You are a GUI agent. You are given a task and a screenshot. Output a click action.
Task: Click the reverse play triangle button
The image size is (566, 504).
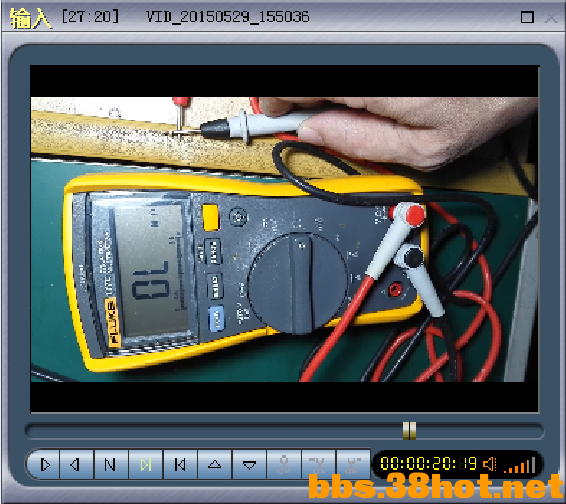pyautogui.click(x=76, y=464)
